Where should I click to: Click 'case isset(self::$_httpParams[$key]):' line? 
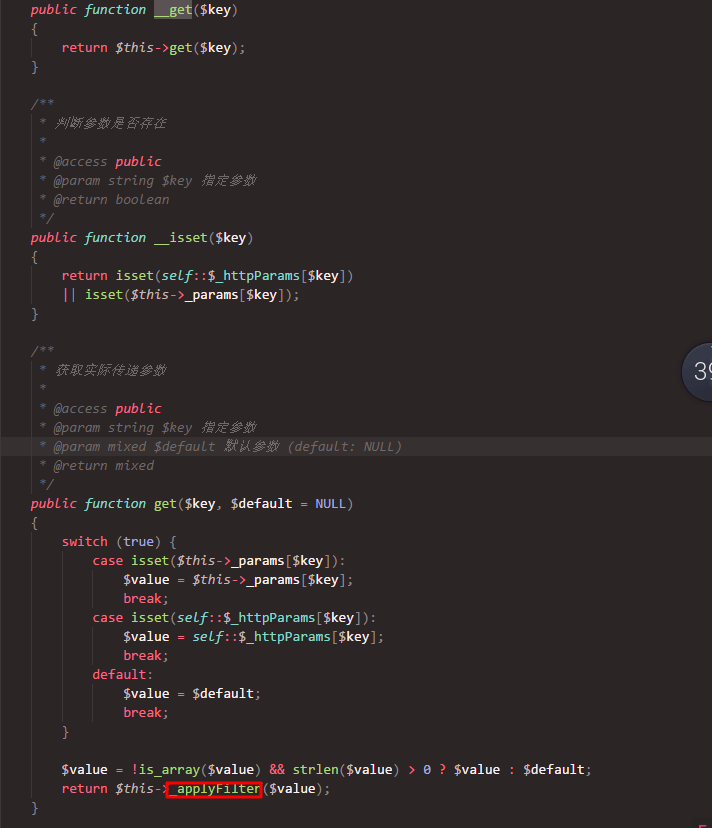point(234,618)
